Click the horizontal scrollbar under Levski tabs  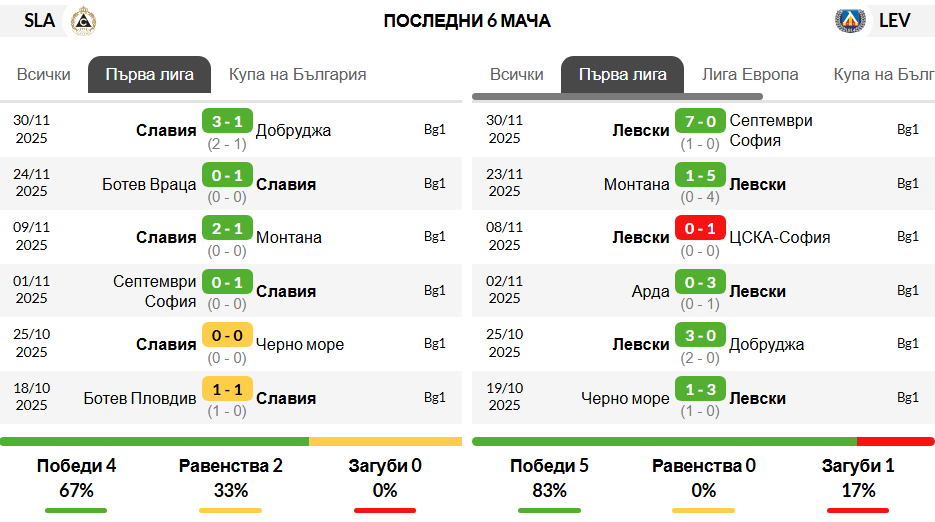tap(617, 97)
